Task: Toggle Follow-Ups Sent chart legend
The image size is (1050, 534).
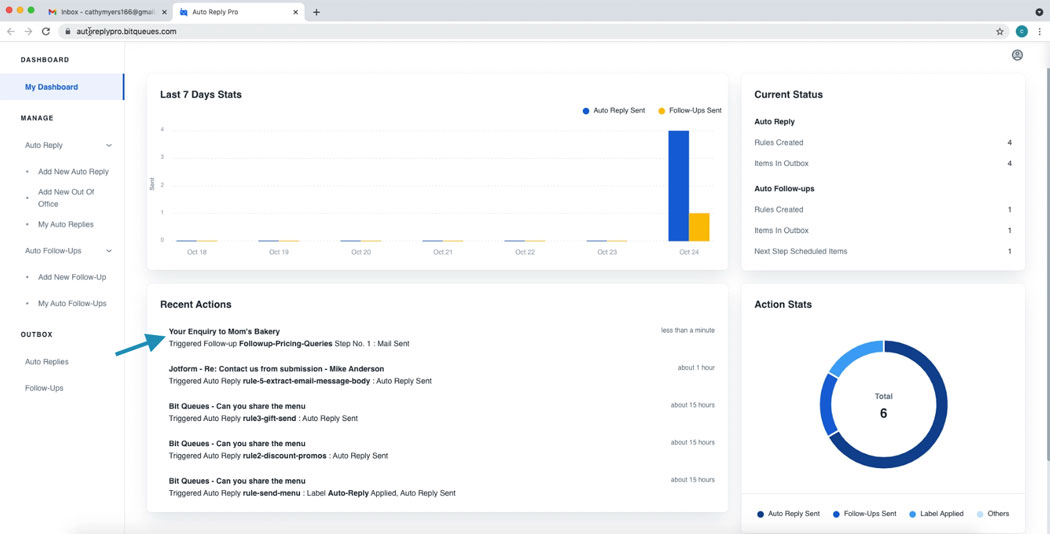Action: [x=689, y=111]
